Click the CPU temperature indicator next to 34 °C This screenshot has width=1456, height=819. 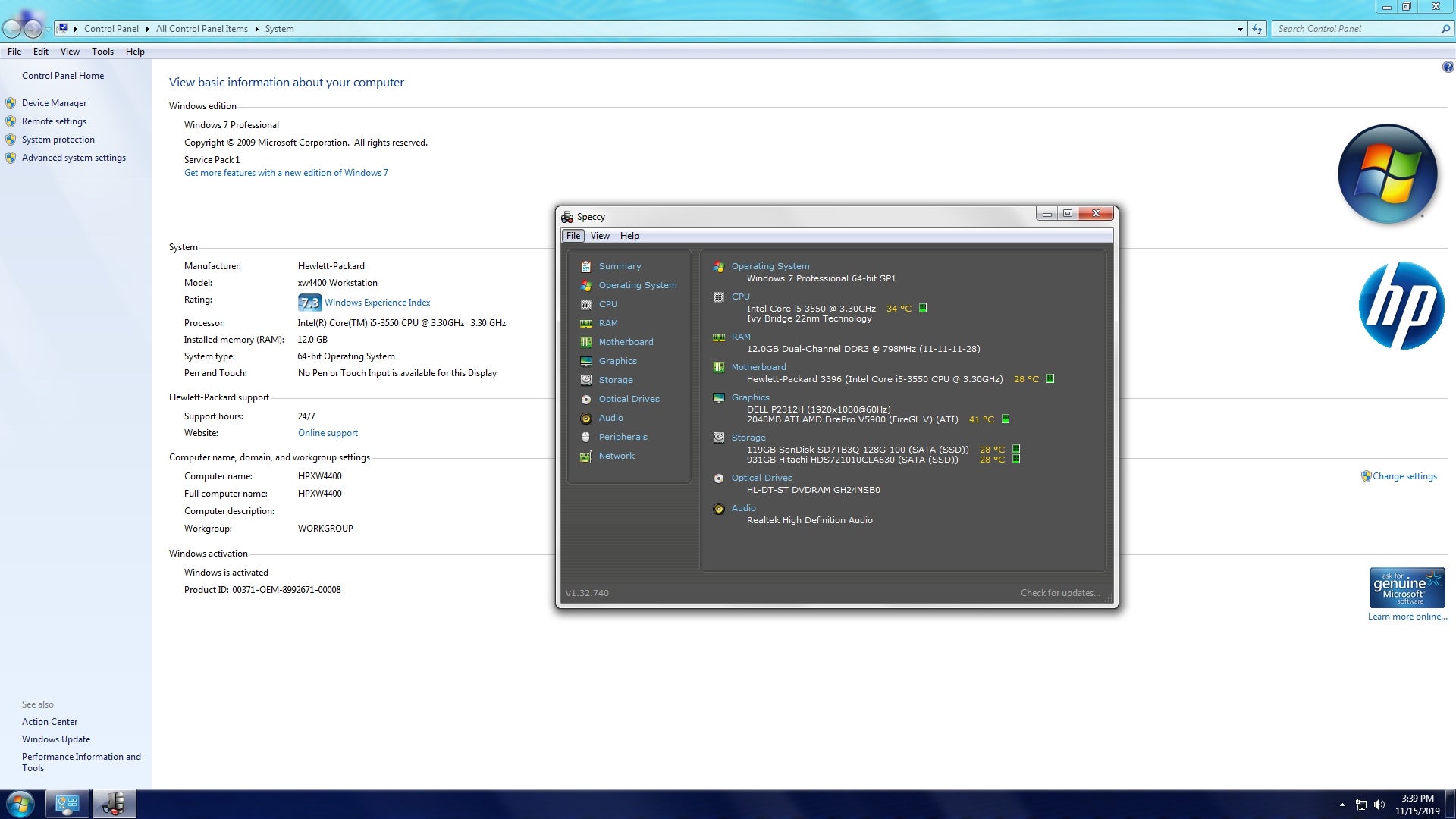923,308
